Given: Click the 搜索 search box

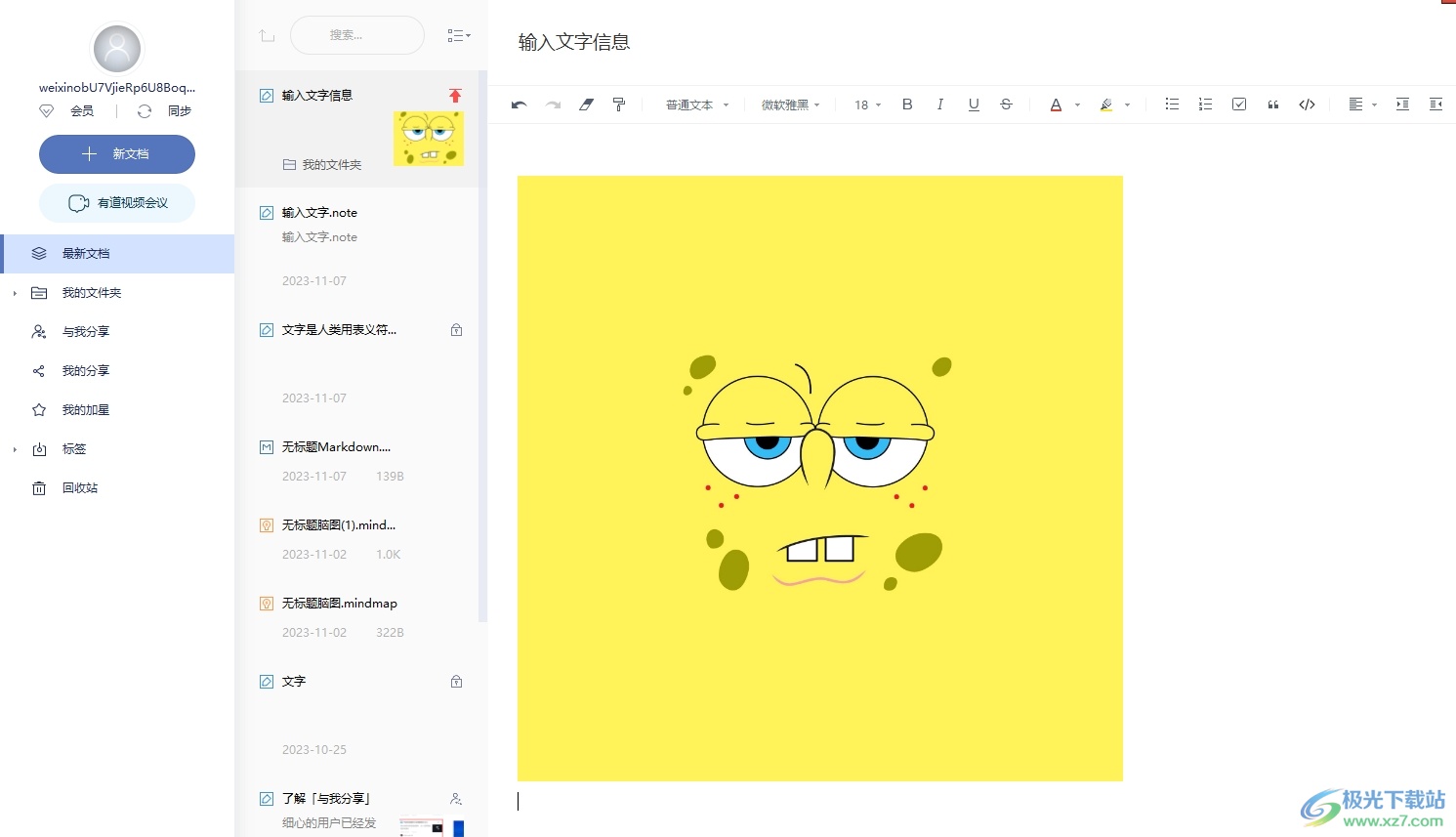Looking at the screenshot, I should click(357, 35).
